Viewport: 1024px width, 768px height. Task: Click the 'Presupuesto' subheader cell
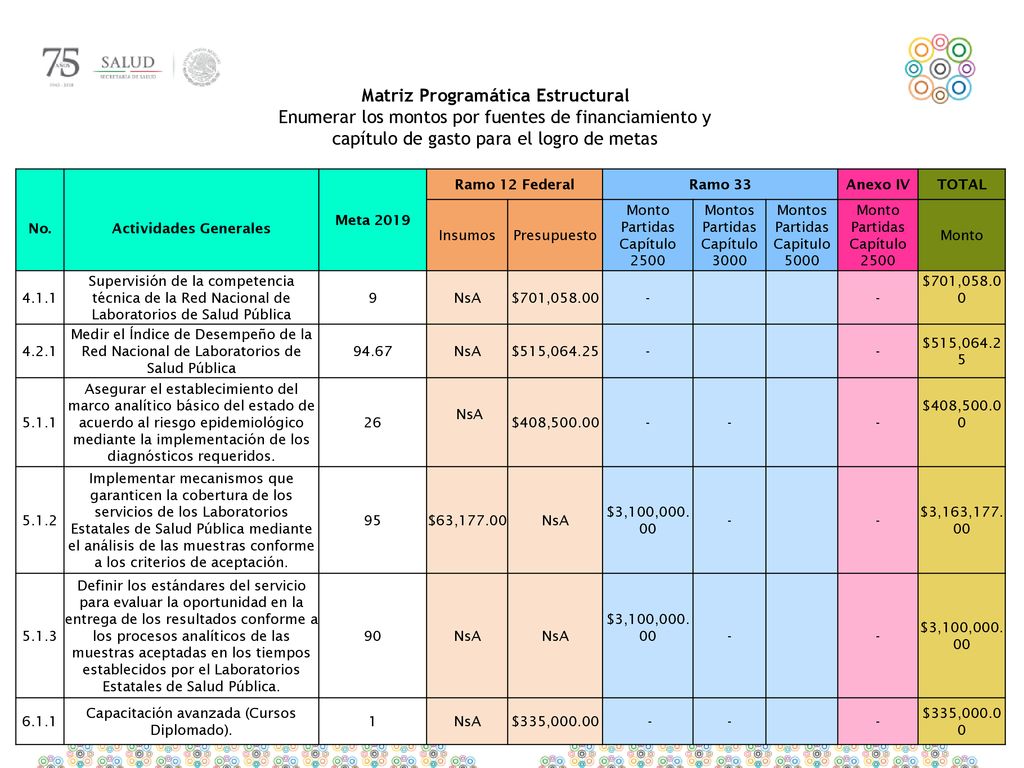pos(555,235)
